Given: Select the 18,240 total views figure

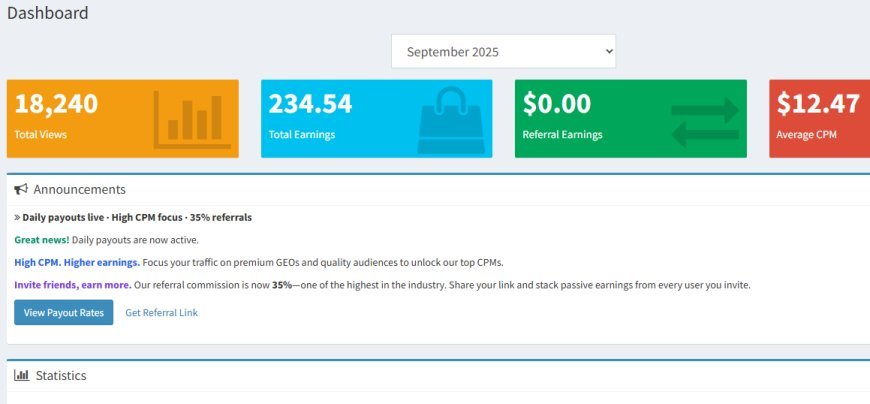Looking at the screenshot, I should (x=56, y=104).
